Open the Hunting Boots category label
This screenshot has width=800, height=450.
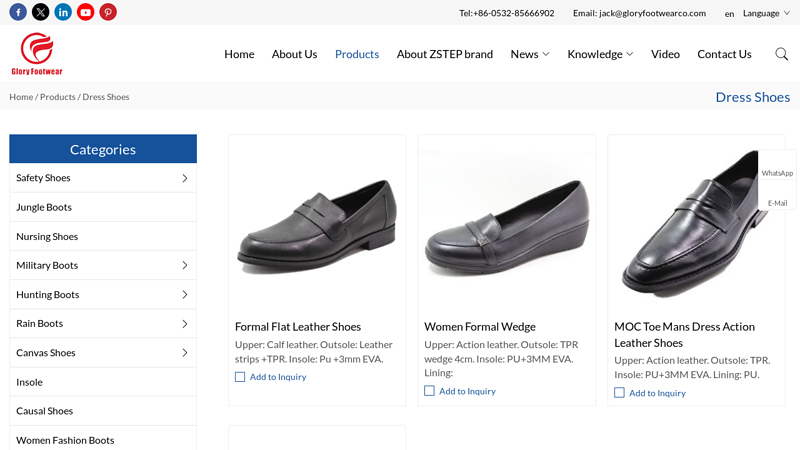coord(47,295)
